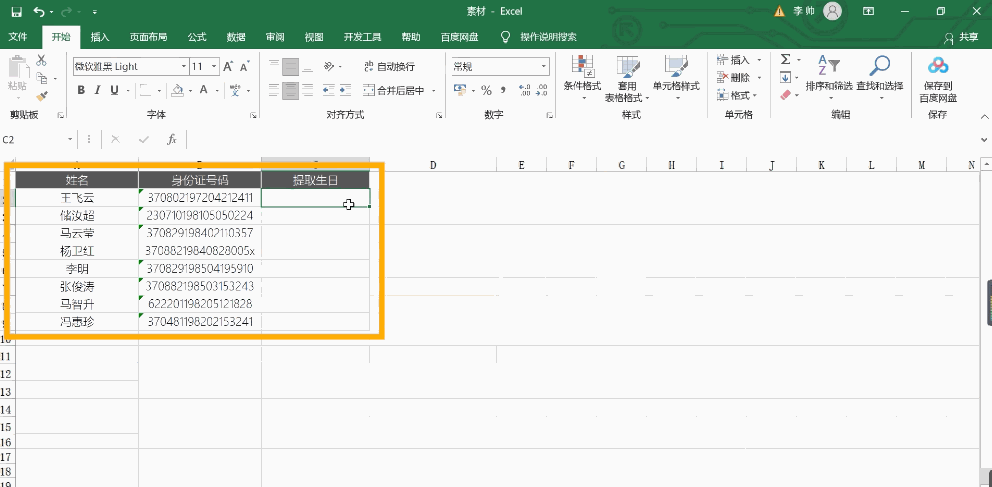Toggle Italic formatting
The image size is (992, 487).
tap(97, 90)
